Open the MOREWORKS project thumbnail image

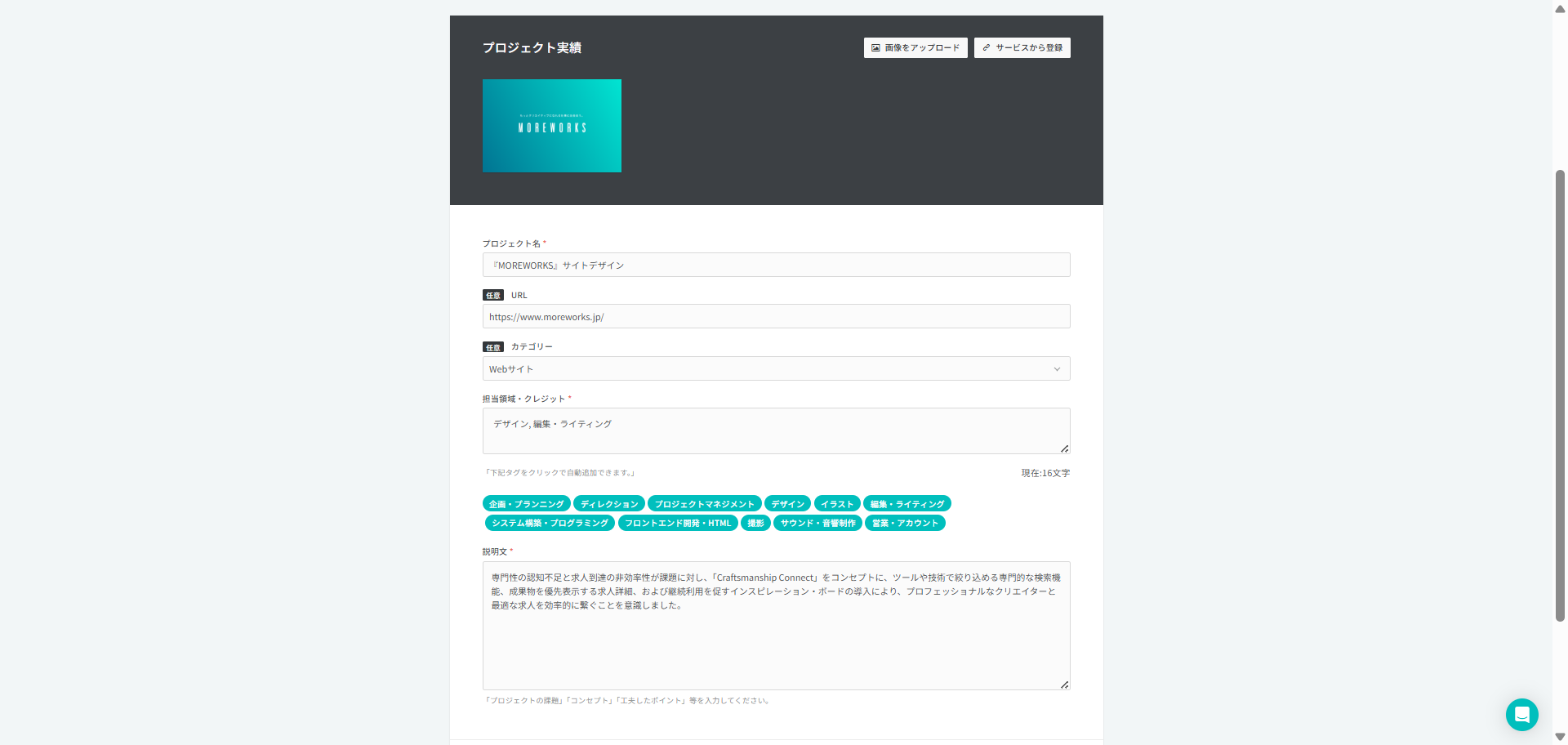click(552, 126)
